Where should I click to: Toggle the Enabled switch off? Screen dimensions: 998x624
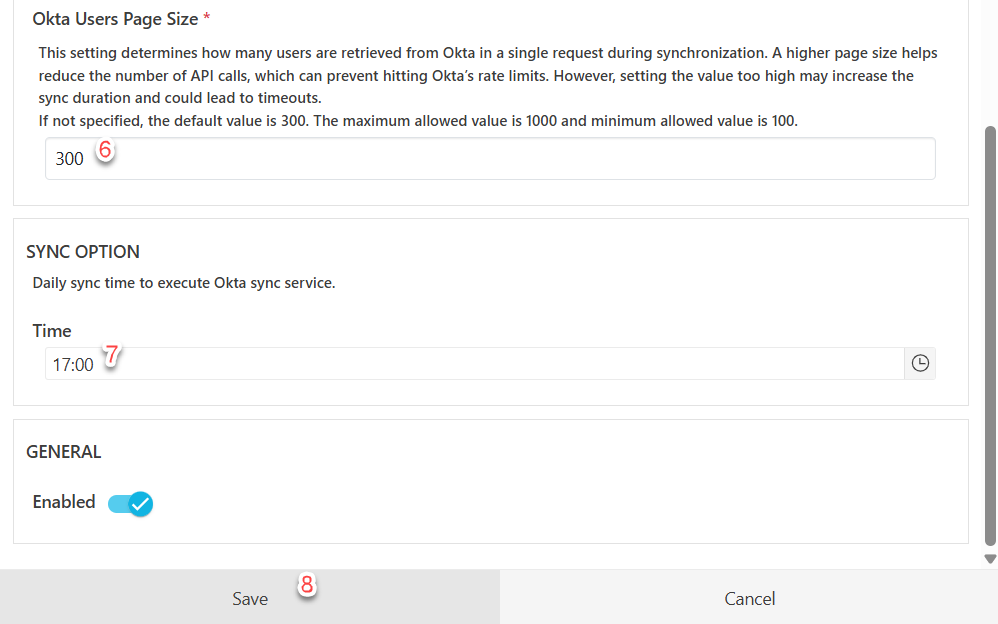pyautogui.click(x=130, y=503)
